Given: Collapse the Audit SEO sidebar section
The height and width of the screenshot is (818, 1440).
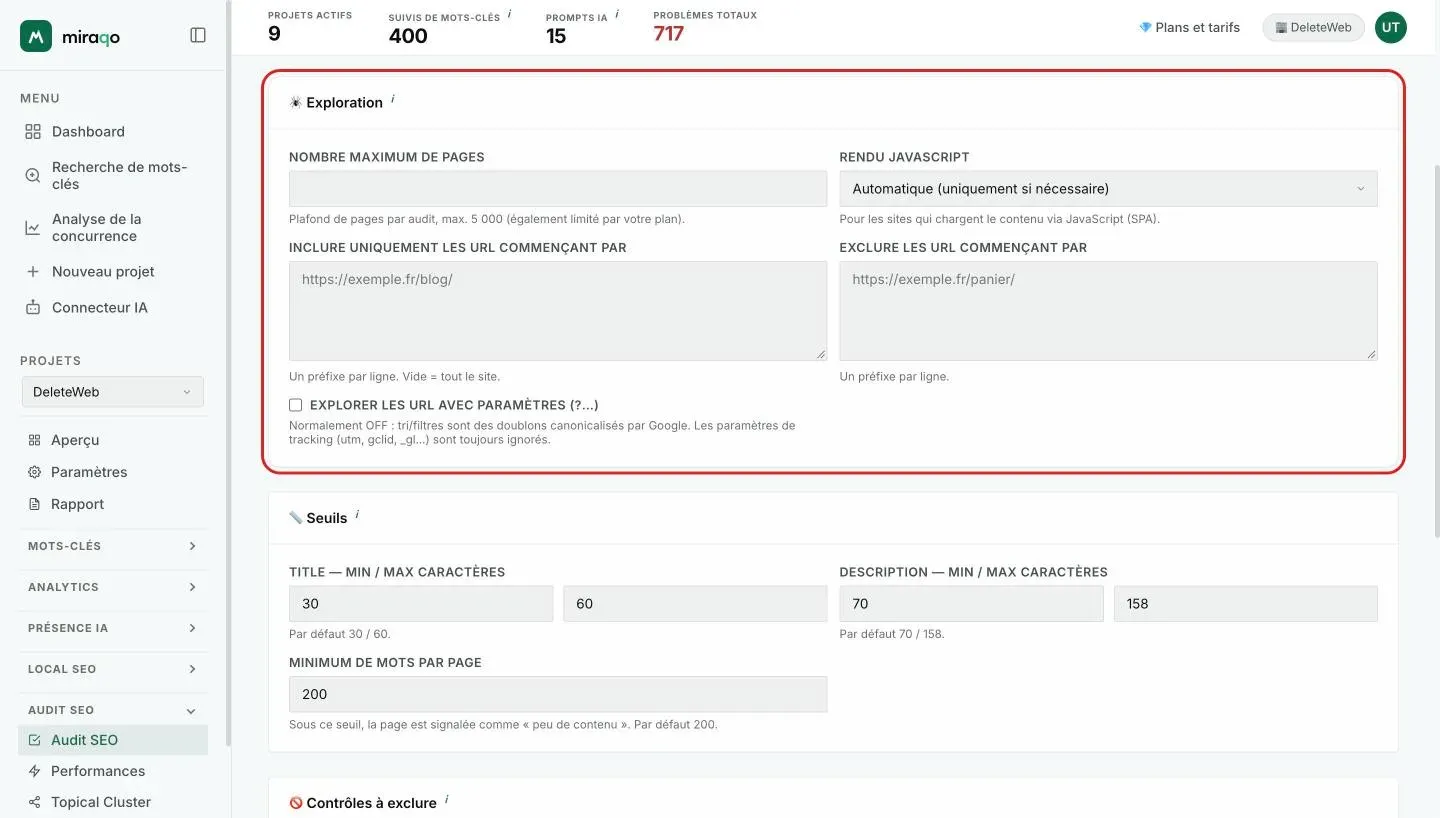Looking at the screenshot, I should pos(112,710).
